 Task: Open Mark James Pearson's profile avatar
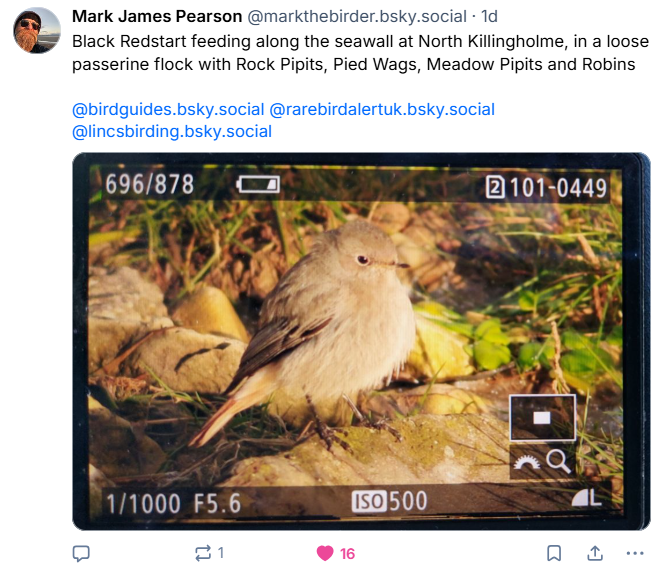point(37,31)
